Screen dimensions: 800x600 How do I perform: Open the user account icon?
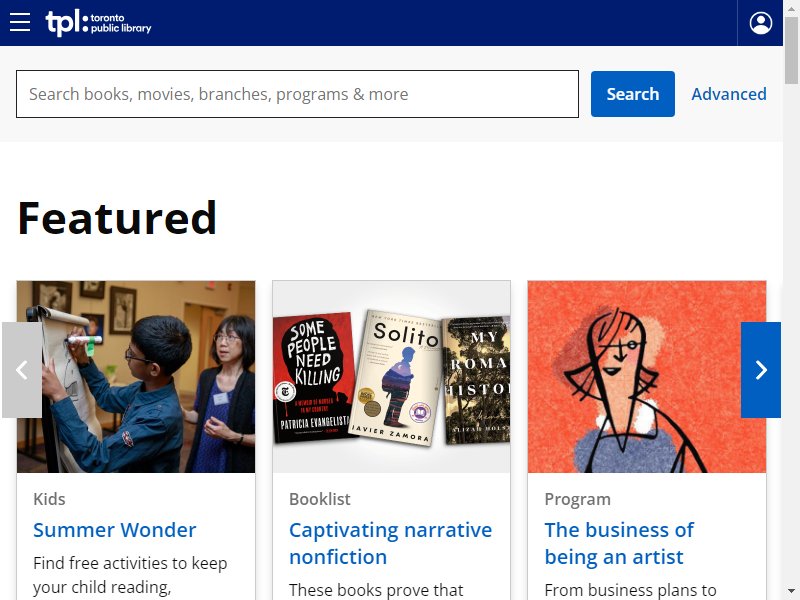(x=760, y=23)
